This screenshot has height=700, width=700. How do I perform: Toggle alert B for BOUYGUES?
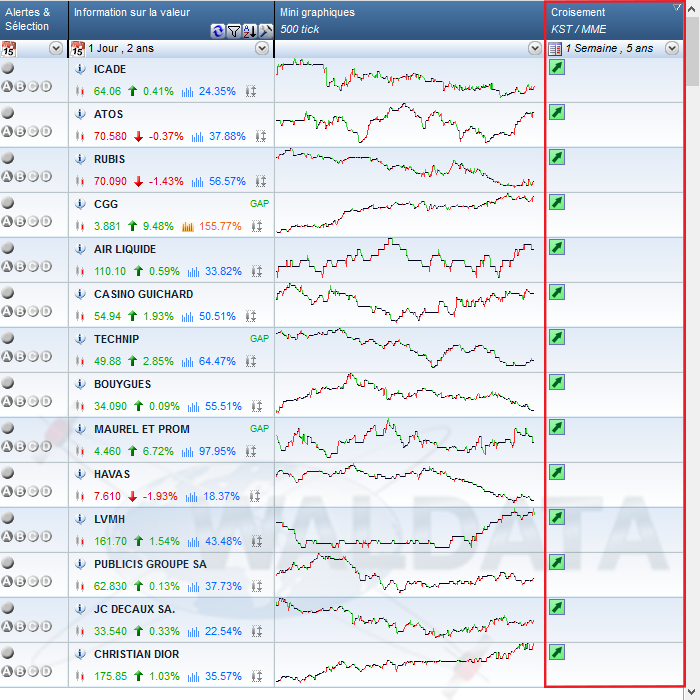(20, 401)
